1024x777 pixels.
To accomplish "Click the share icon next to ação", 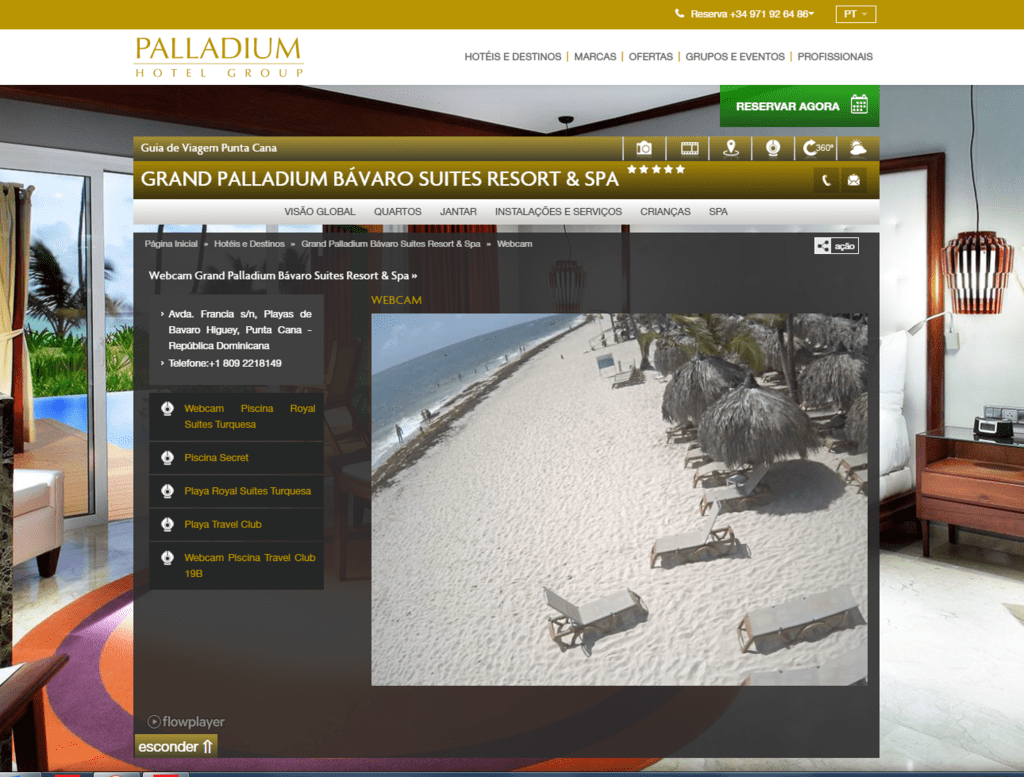I will (823, 246).
